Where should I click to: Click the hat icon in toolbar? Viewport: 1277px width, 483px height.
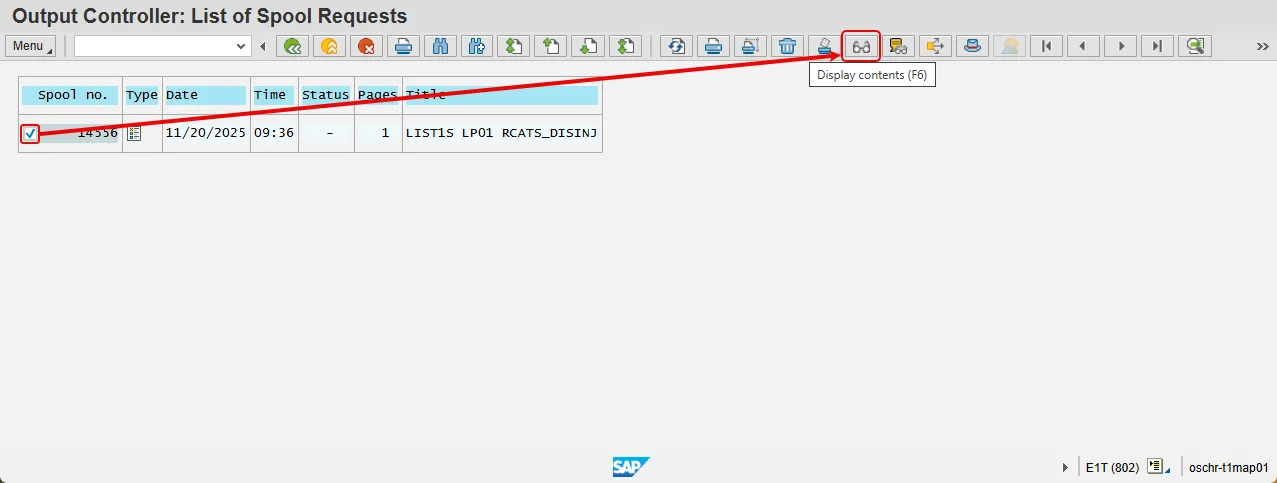tap(972, 46)
